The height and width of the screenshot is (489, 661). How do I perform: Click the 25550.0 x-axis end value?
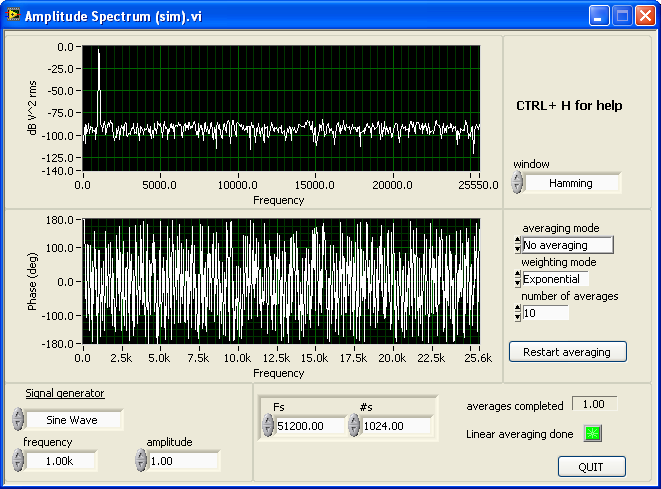(478, 185)
